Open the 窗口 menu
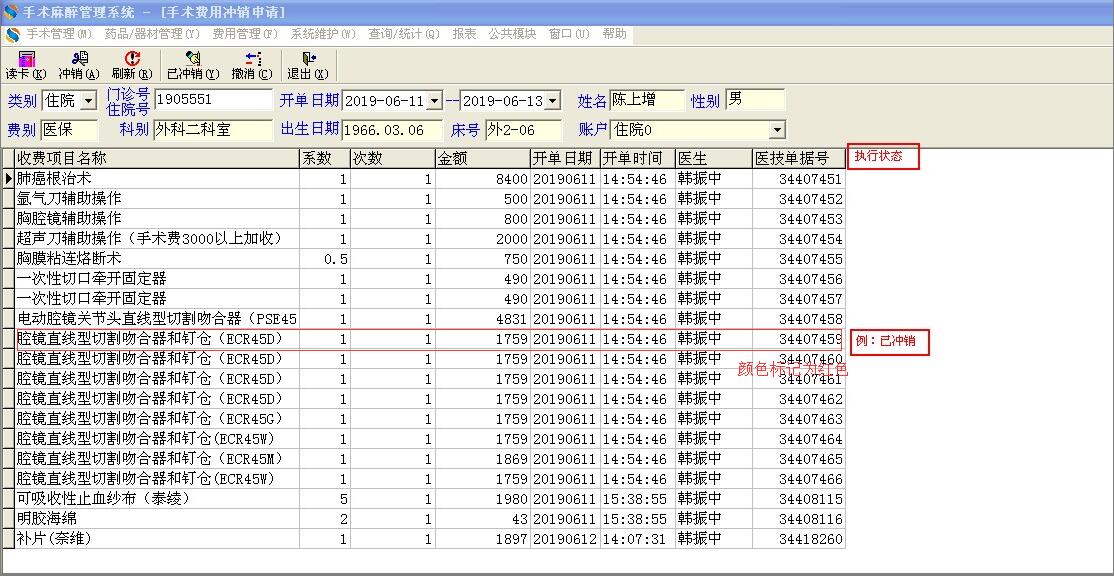The image size is (1114, 576). pos(569,33)
